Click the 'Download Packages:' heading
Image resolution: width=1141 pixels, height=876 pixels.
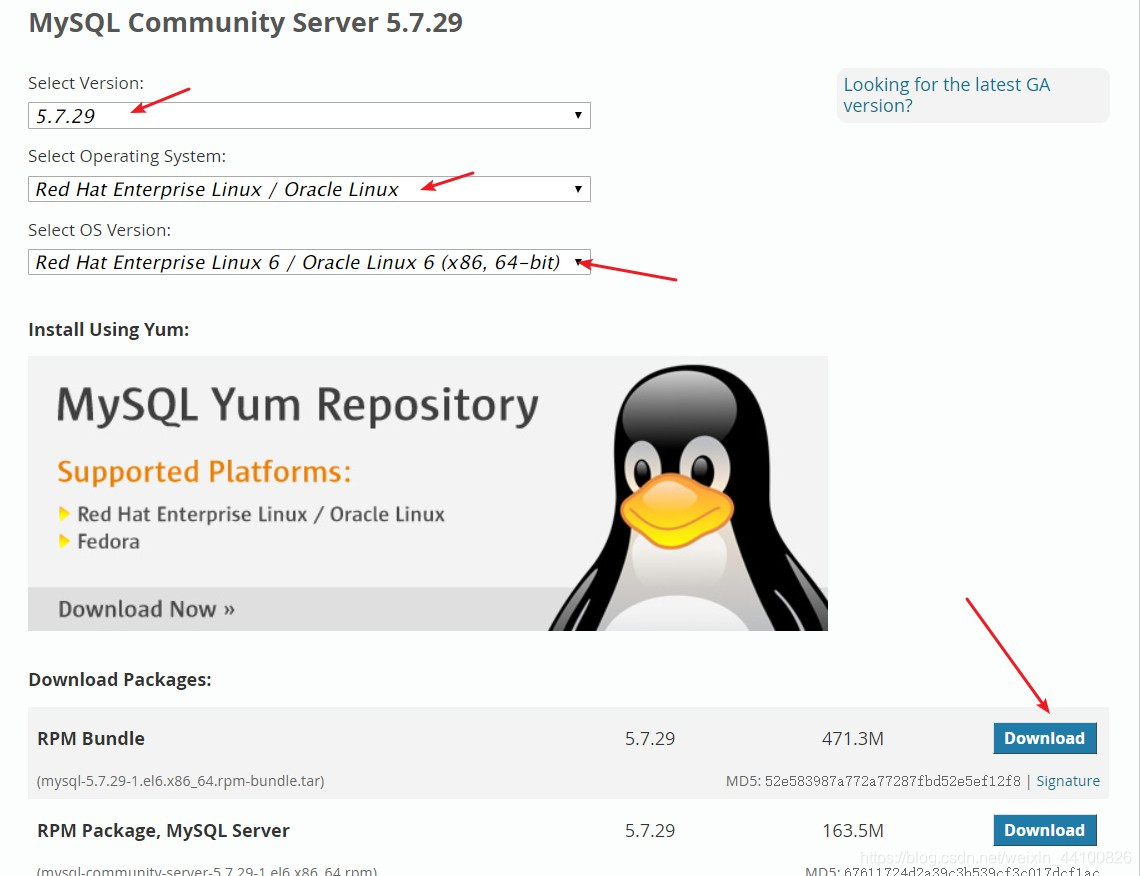[x=120, y=680]
